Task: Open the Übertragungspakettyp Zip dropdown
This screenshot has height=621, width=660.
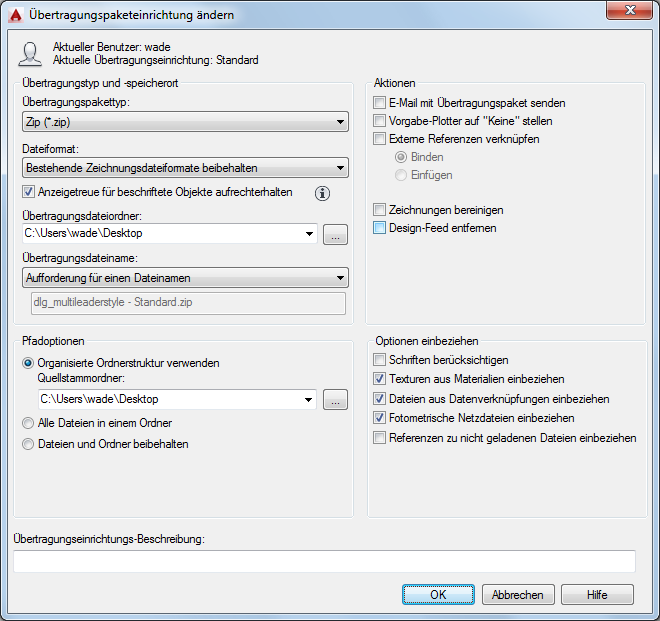Action: (185, 122)
